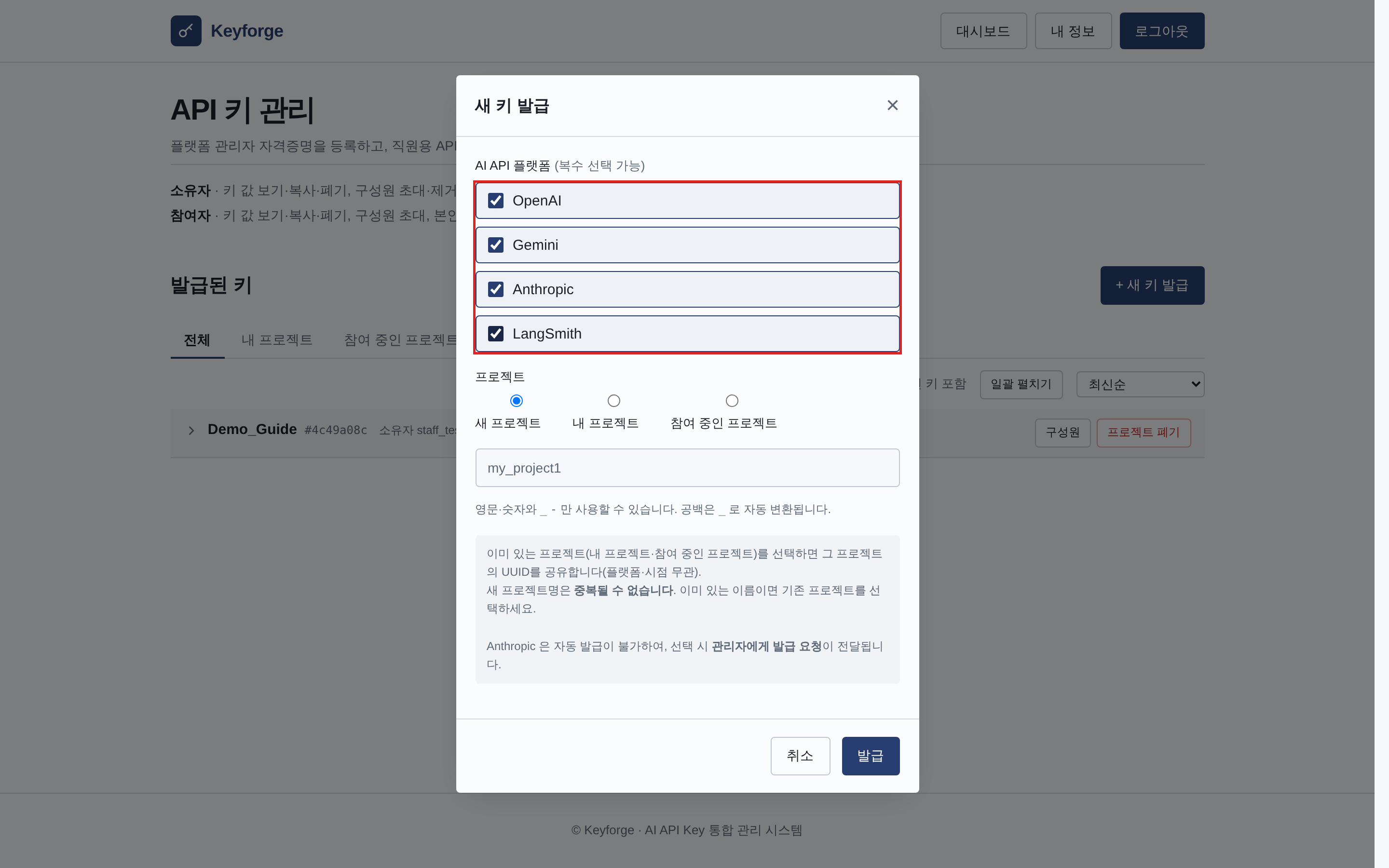Image resolution: width=1389 pixels, height=868 pixels.
Task: Open the 내 정보 page
Action: point(1073,31)
